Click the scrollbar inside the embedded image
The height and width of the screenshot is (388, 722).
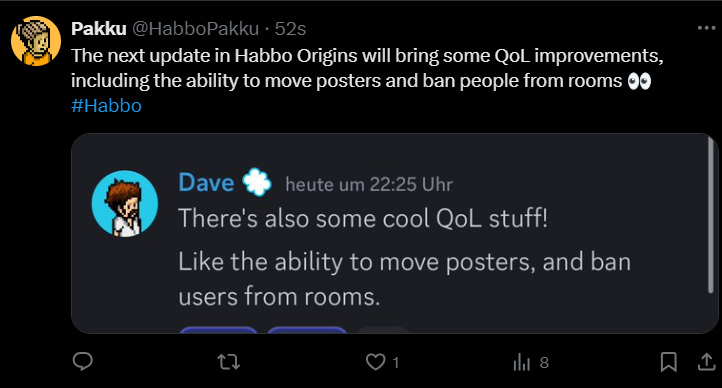pos(710,216)
